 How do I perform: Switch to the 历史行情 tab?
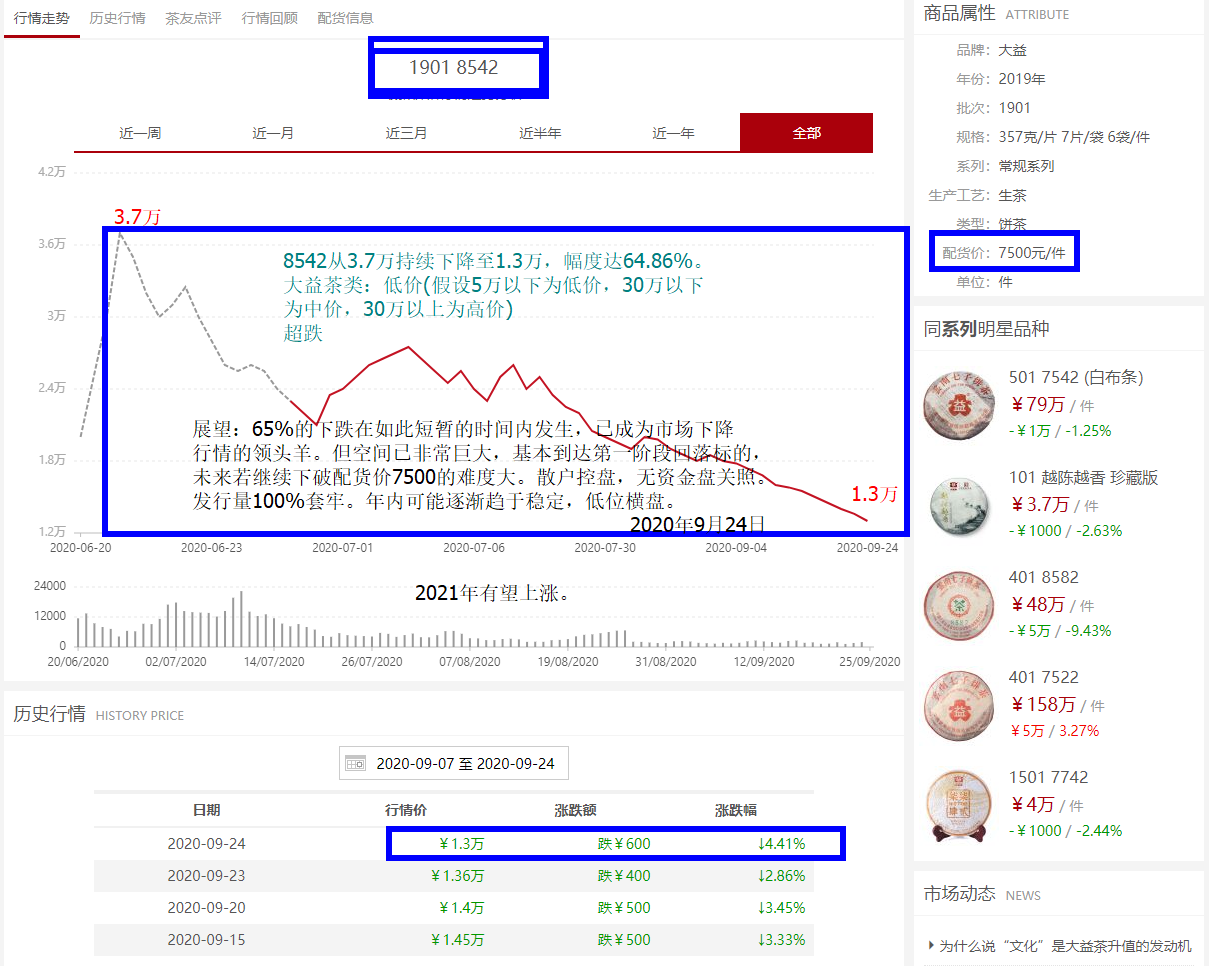(117, 18)
